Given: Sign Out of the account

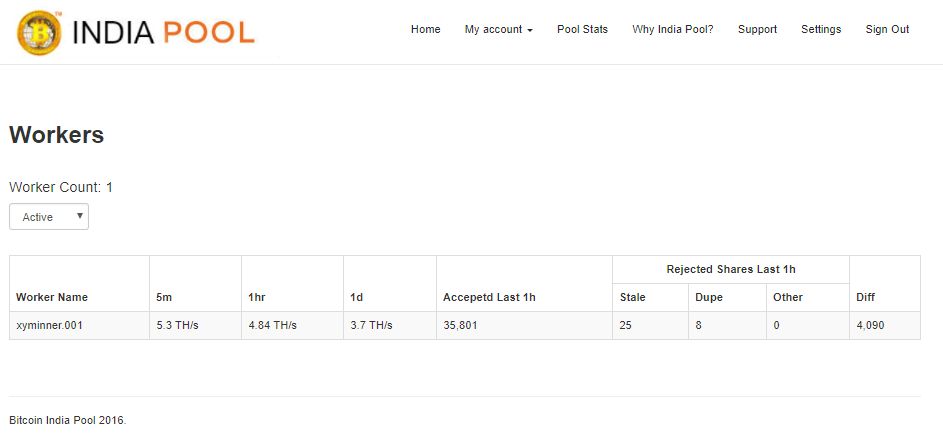Looking at the screenshot, I should (887, 29).
